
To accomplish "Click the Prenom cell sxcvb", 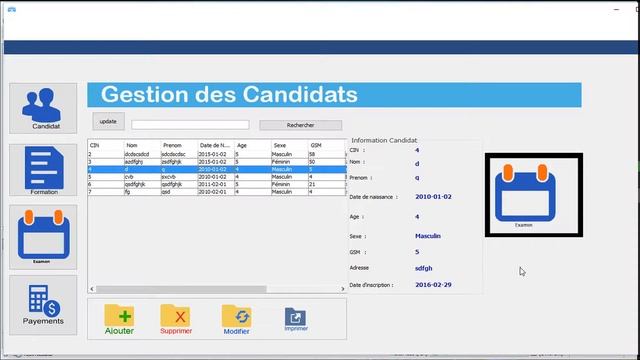I will [x=179, y=177].
